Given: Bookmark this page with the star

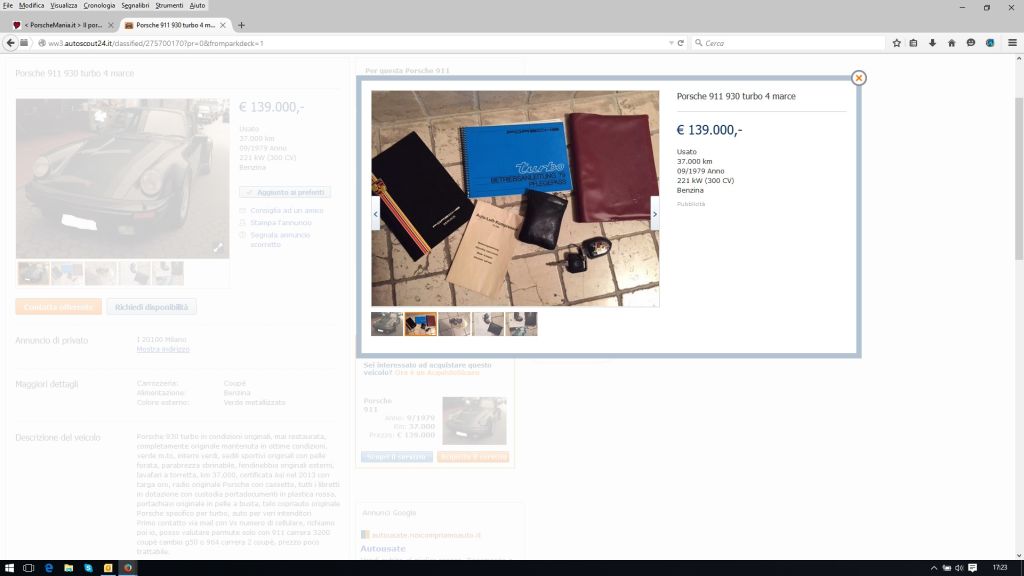Looking at the screenshot, I should pyautogui.click(x=897, y=43).
